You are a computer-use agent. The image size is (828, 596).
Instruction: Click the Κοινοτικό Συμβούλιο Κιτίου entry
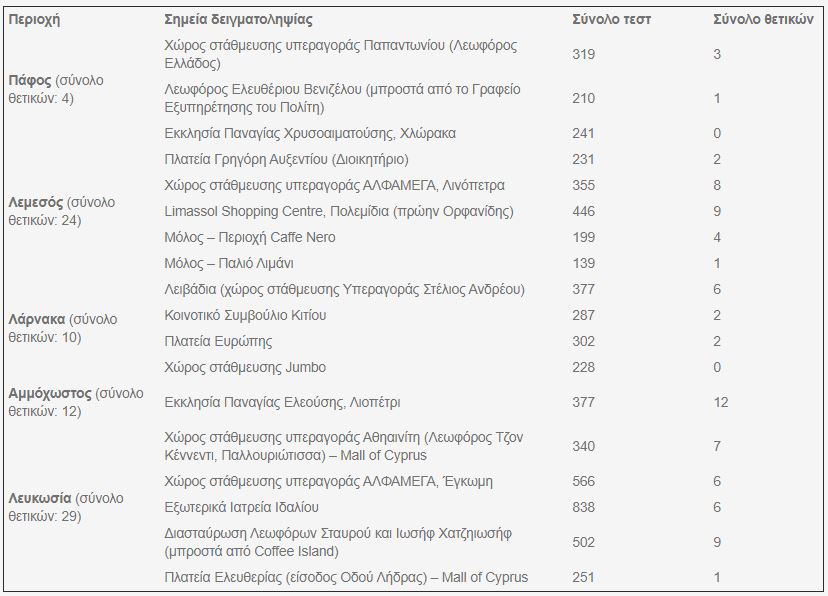[245, 315]
